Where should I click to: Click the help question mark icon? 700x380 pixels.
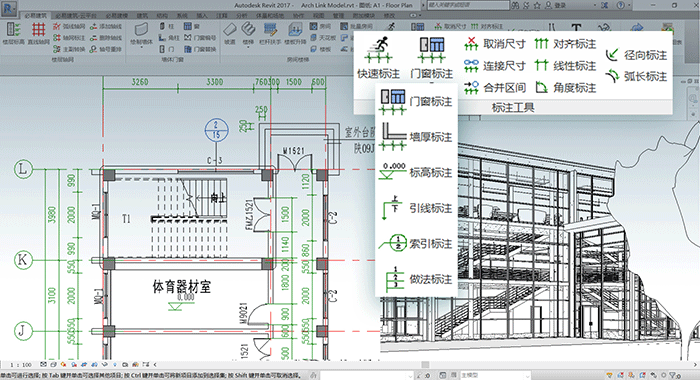tap(621, 5)
